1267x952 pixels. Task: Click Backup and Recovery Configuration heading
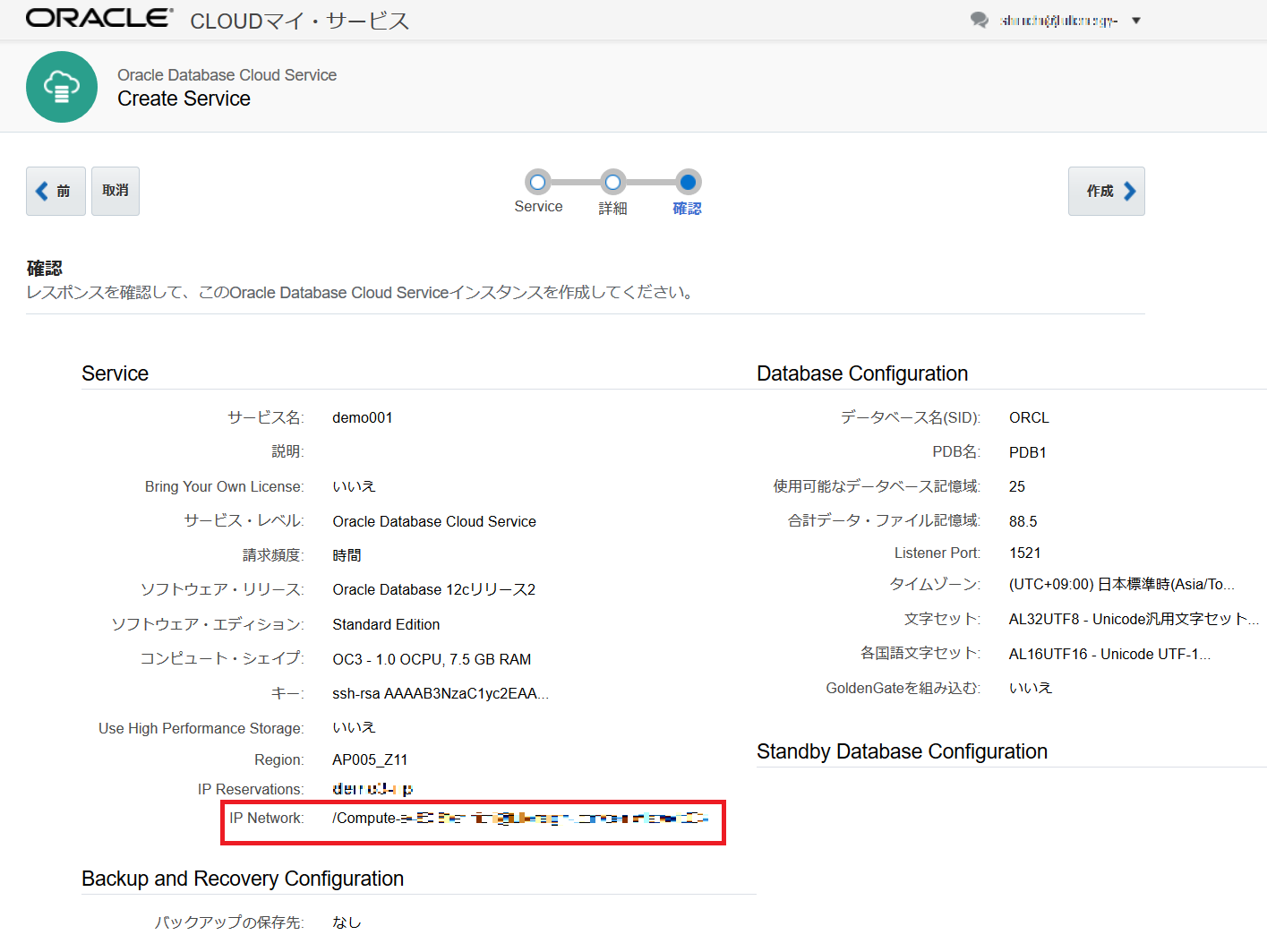click(243, 879)
